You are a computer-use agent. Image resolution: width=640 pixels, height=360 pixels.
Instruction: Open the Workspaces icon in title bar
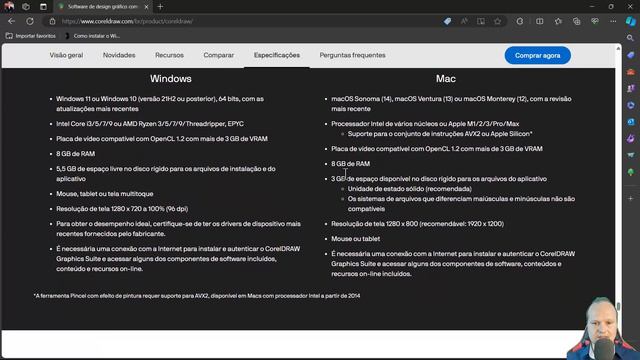(x=26, y=7)
